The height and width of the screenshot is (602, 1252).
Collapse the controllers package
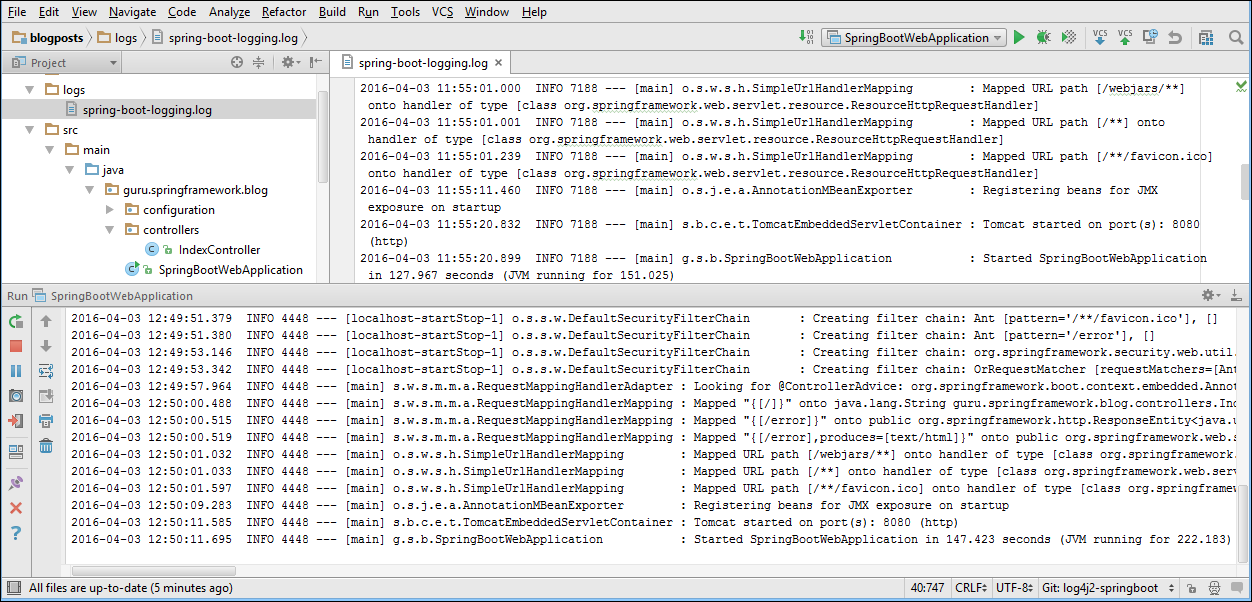(109, 230)
